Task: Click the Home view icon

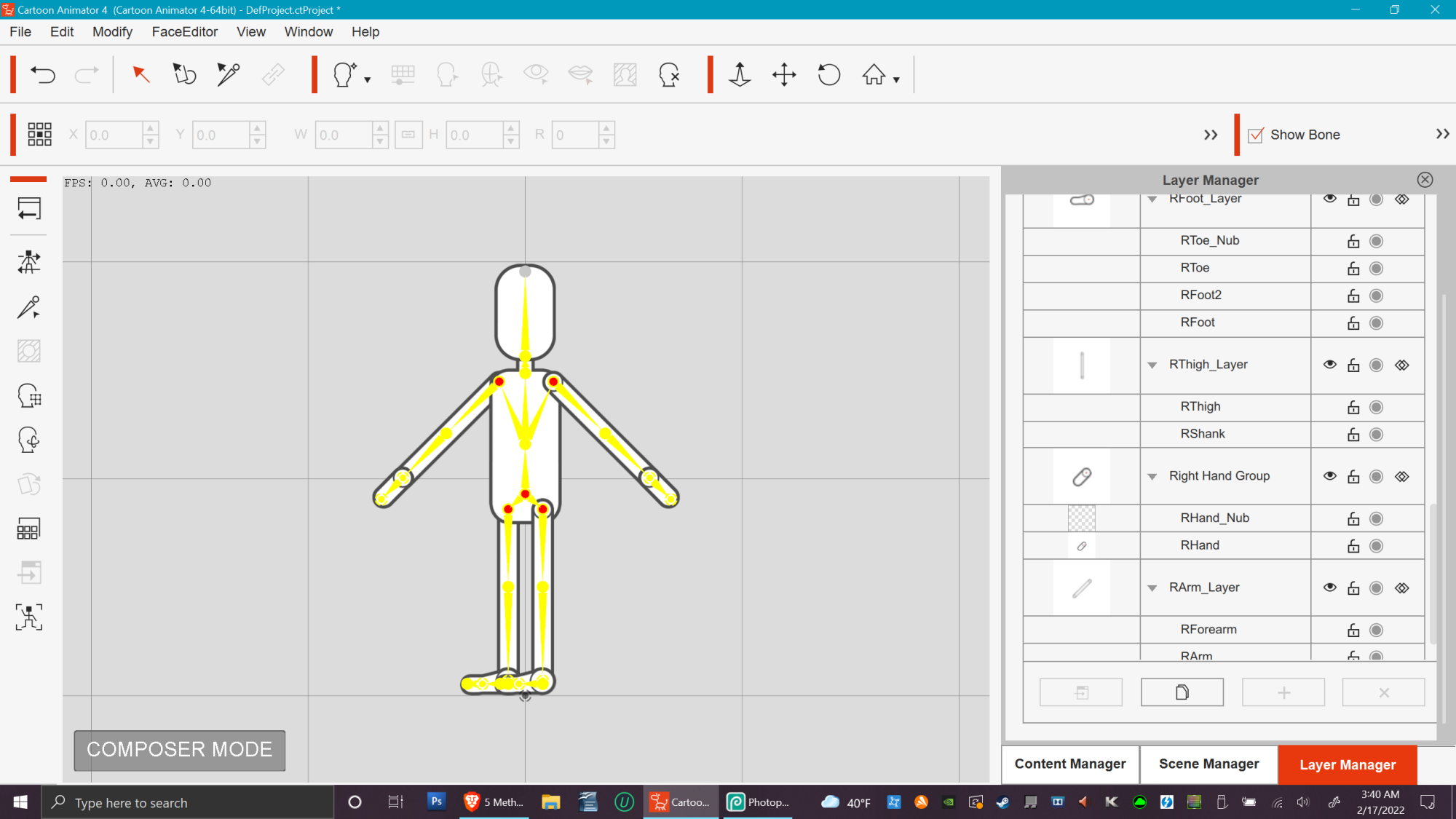Action: click(874, 74)
